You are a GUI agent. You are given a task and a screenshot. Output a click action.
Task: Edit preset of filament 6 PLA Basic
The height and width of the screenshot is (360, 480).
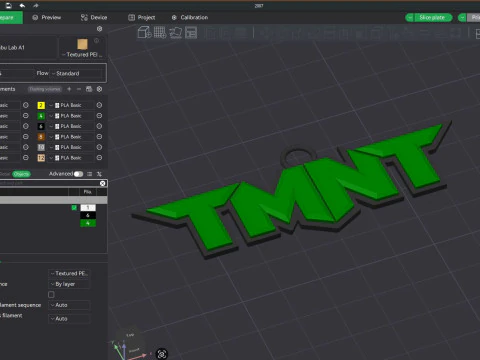[x=99, y=126]
